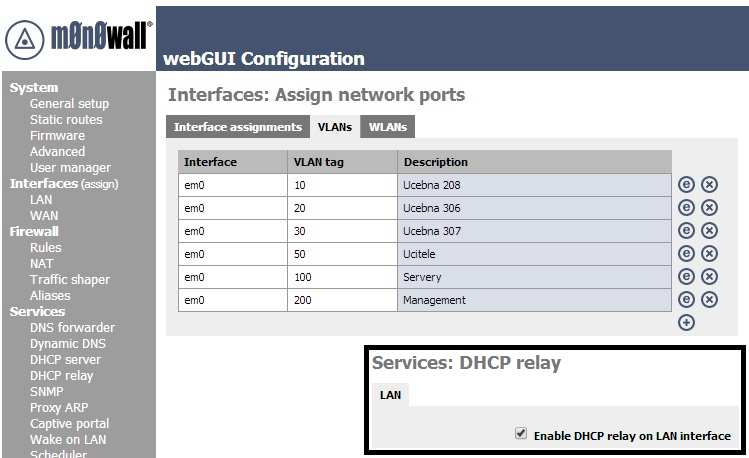Image resolution: width=749 pixels, height=458 pixels.
Task: Open the User manager page
Action: pos(70,168)
